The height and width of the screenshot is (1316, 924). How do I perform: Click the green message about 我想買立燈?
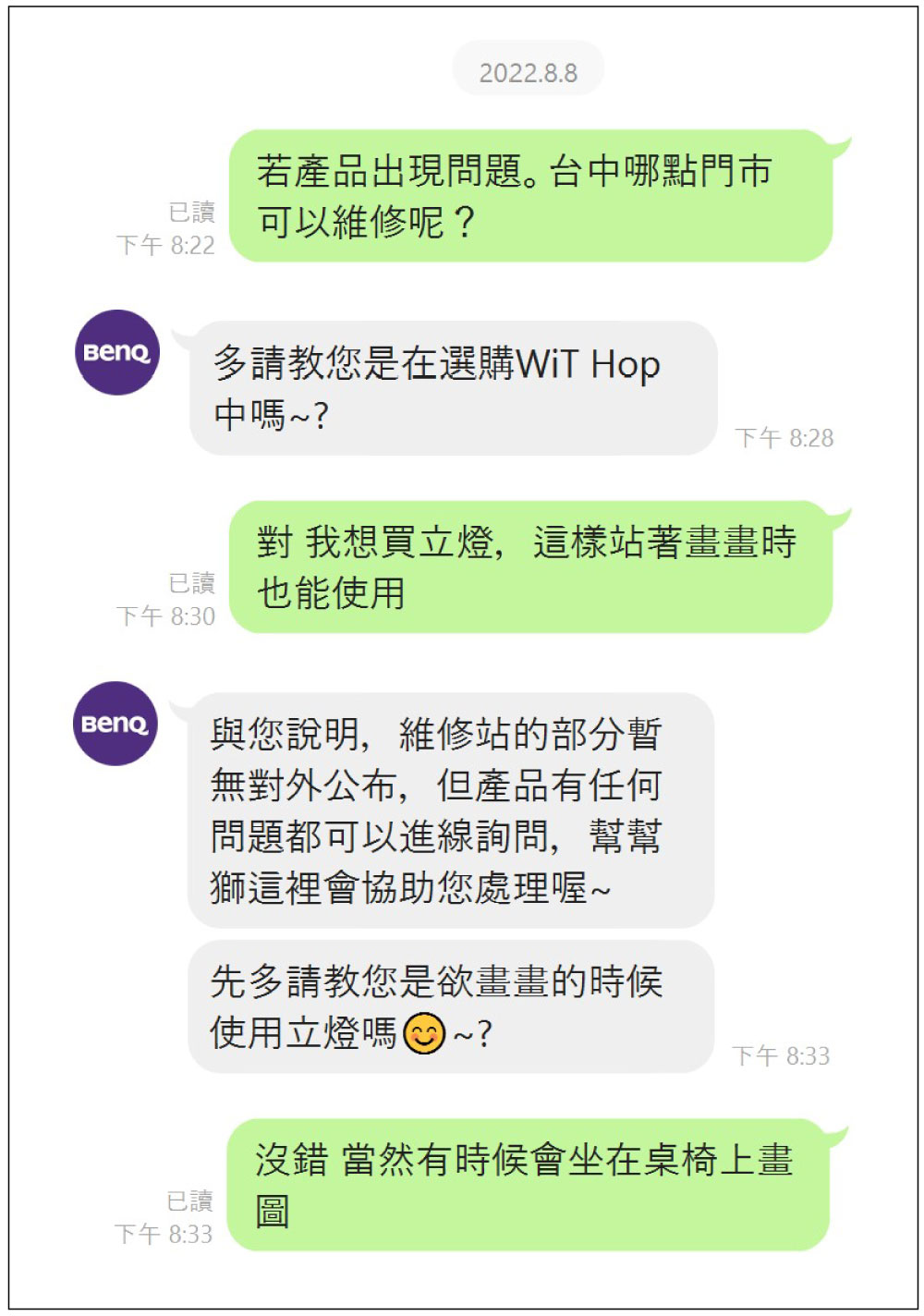[530, 567]
